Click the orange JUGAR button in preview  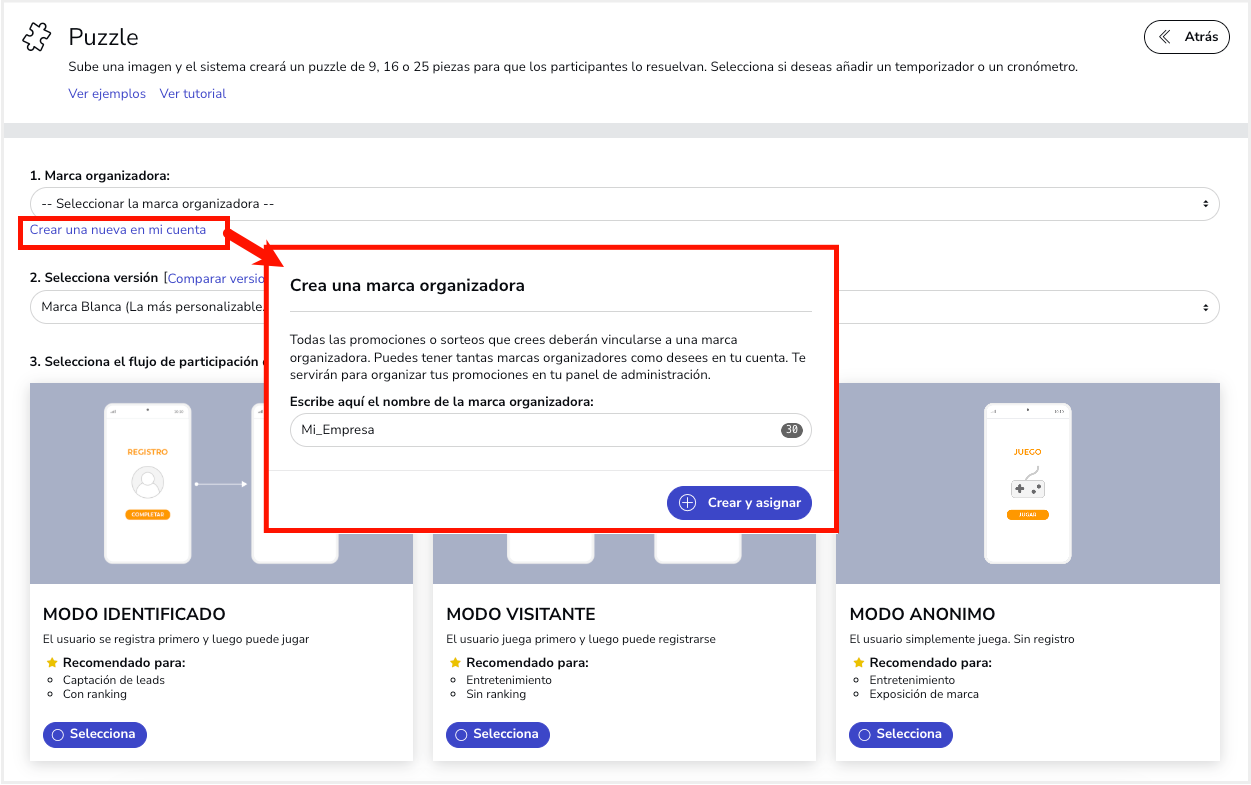1027,515
